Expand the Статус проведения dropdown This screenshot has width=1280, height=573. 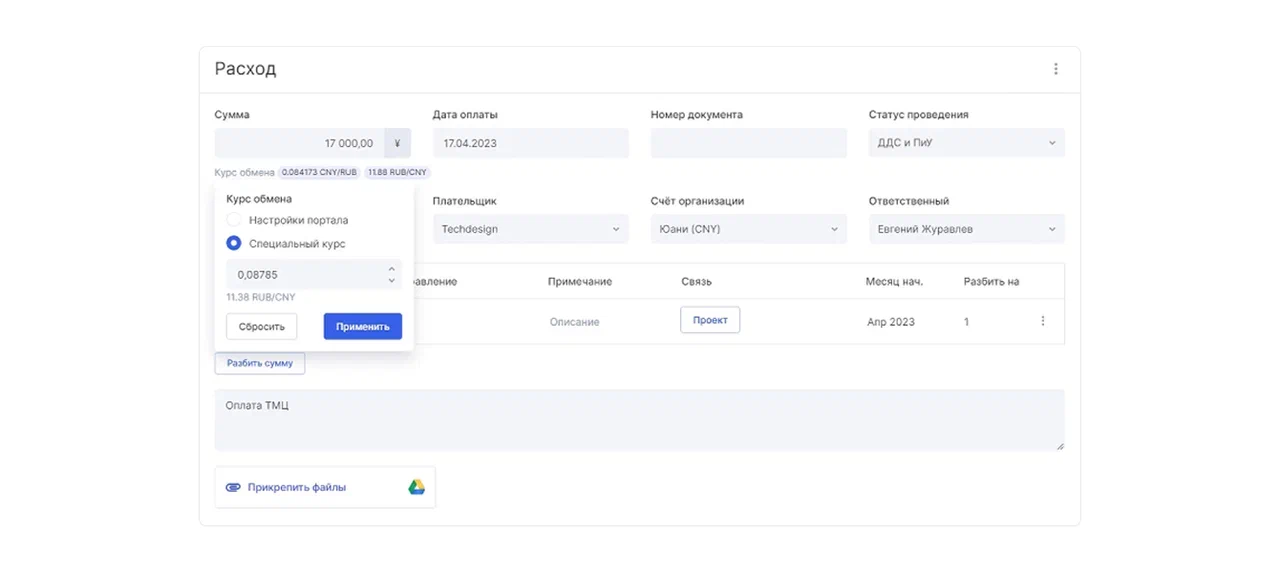pos(966,143)
